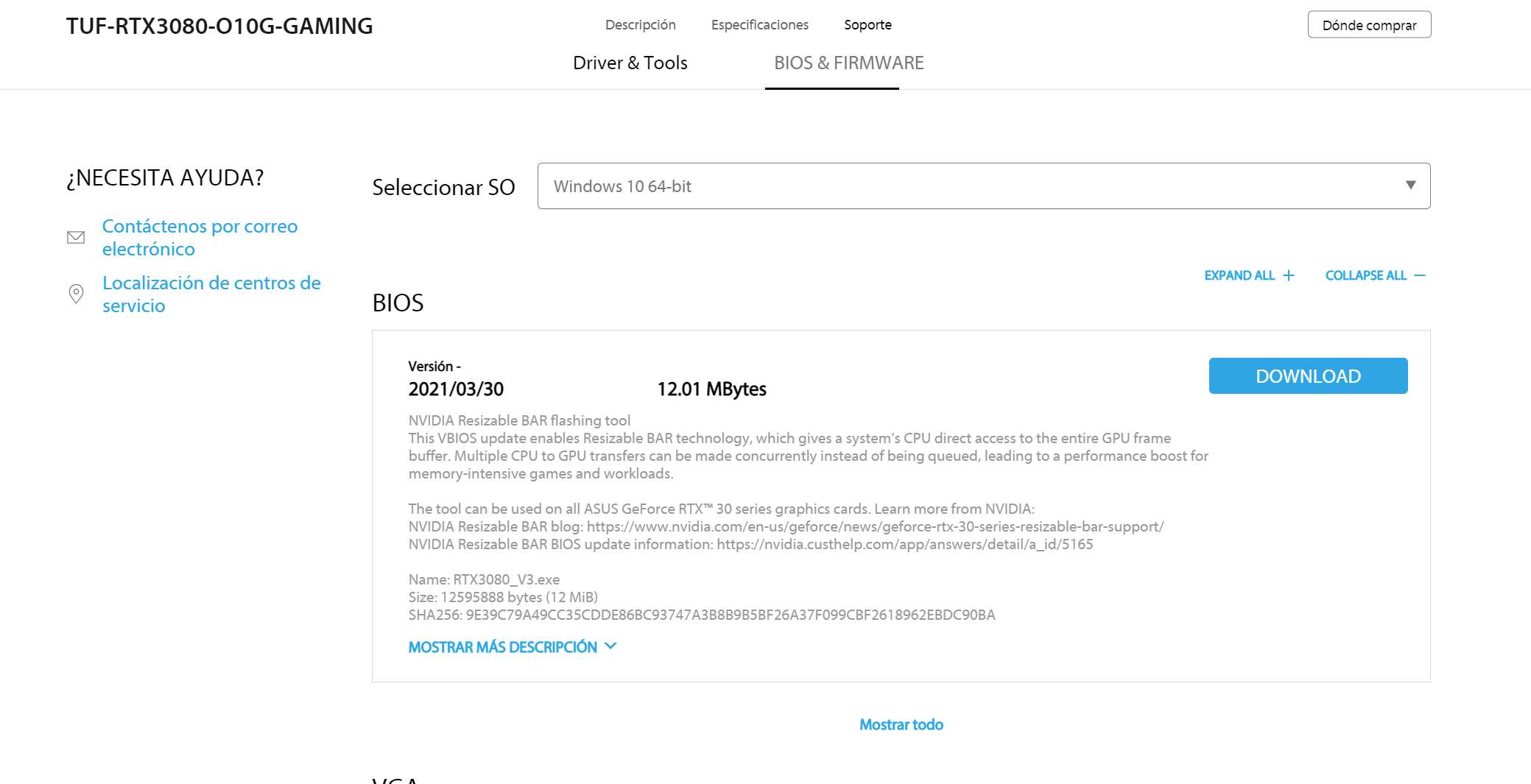The image size is (1531, 784).
Task: Click chevron next to Mostrar más descripción
Action: point(610,646)
